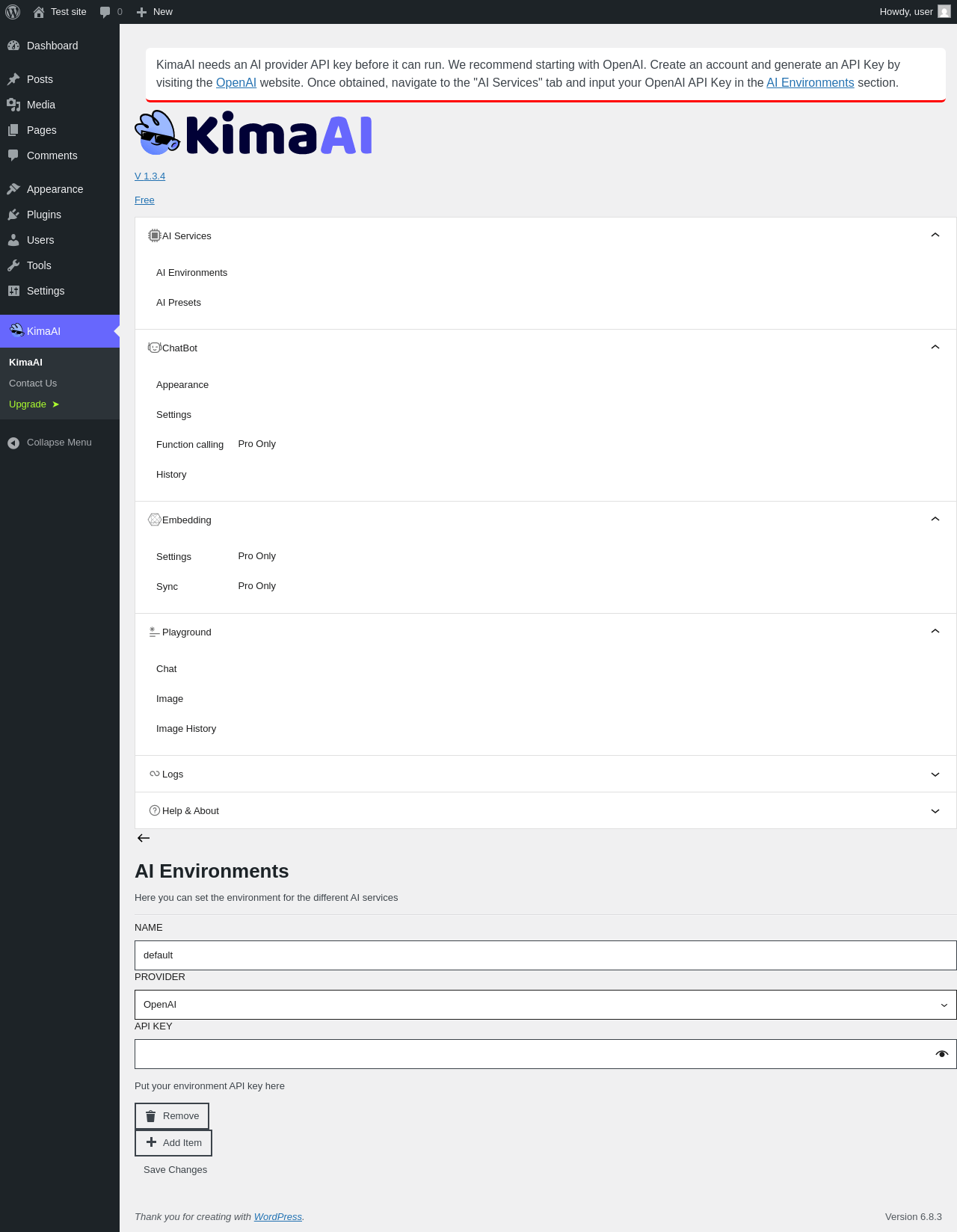
Task: Open KimaAI submenu item in sidebar
Action: pos(25,363)
